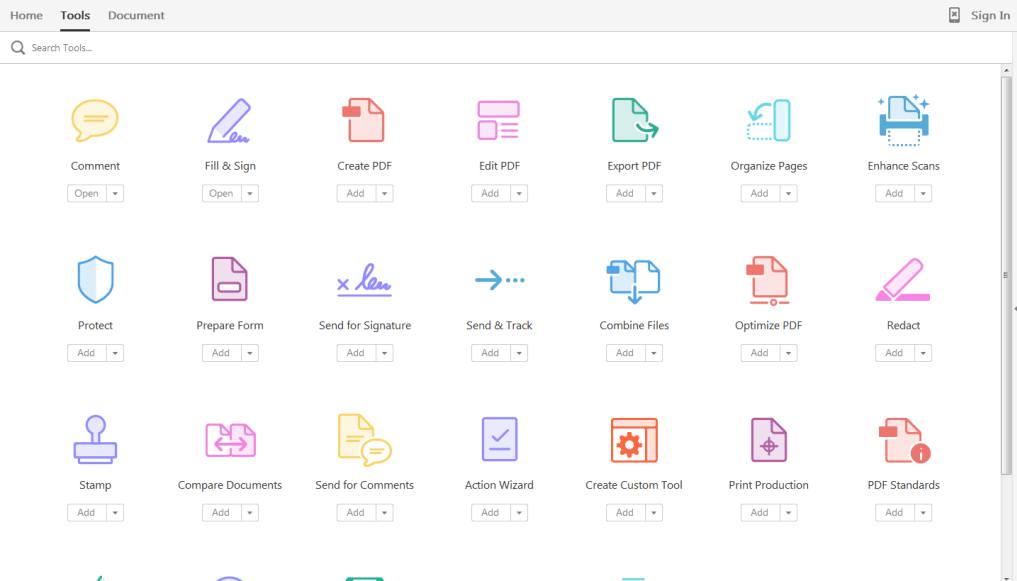
Task: Expand dropdown arrow under Stamp
Action: pyautogui.click(x=115, y=512)
